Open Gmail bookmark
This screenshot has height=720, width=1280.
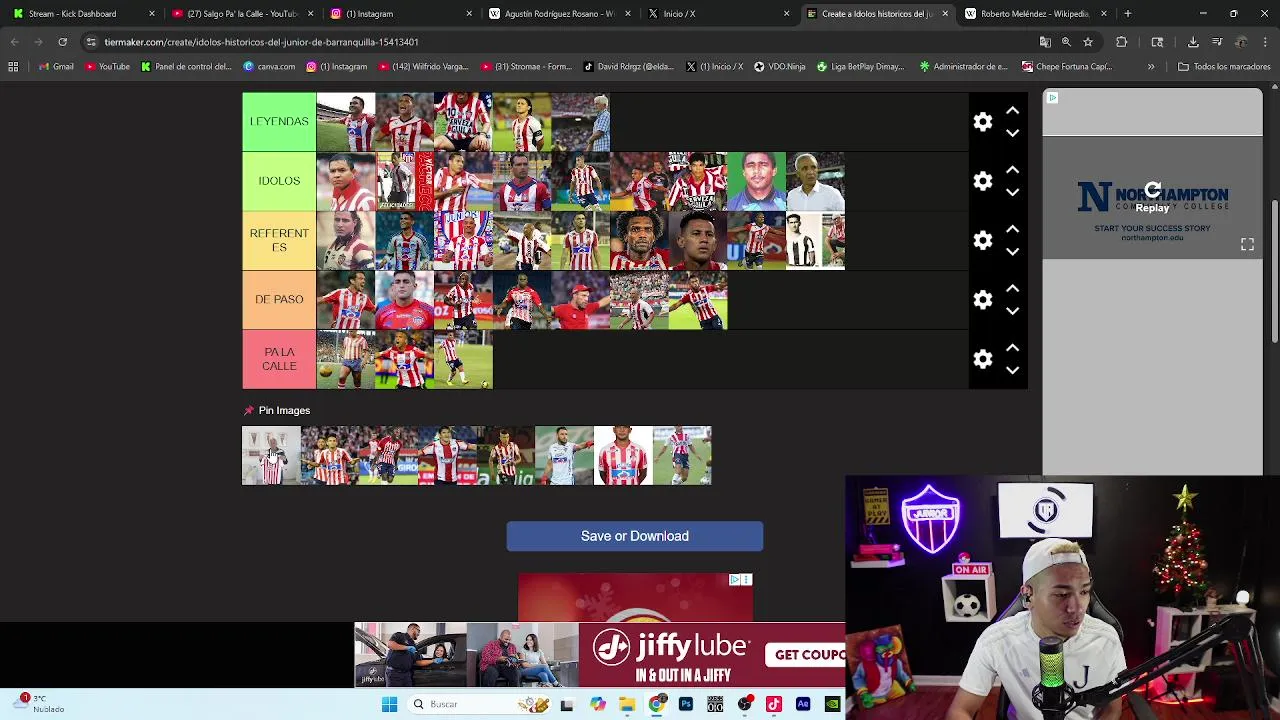click(55, 67)
